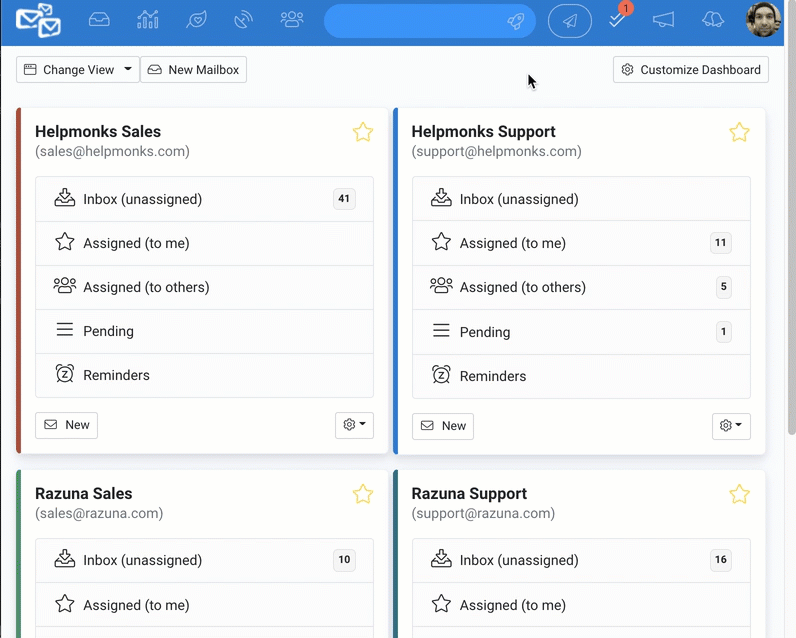Click the 11 count badge in Helpmonks Support

[720, 243]
